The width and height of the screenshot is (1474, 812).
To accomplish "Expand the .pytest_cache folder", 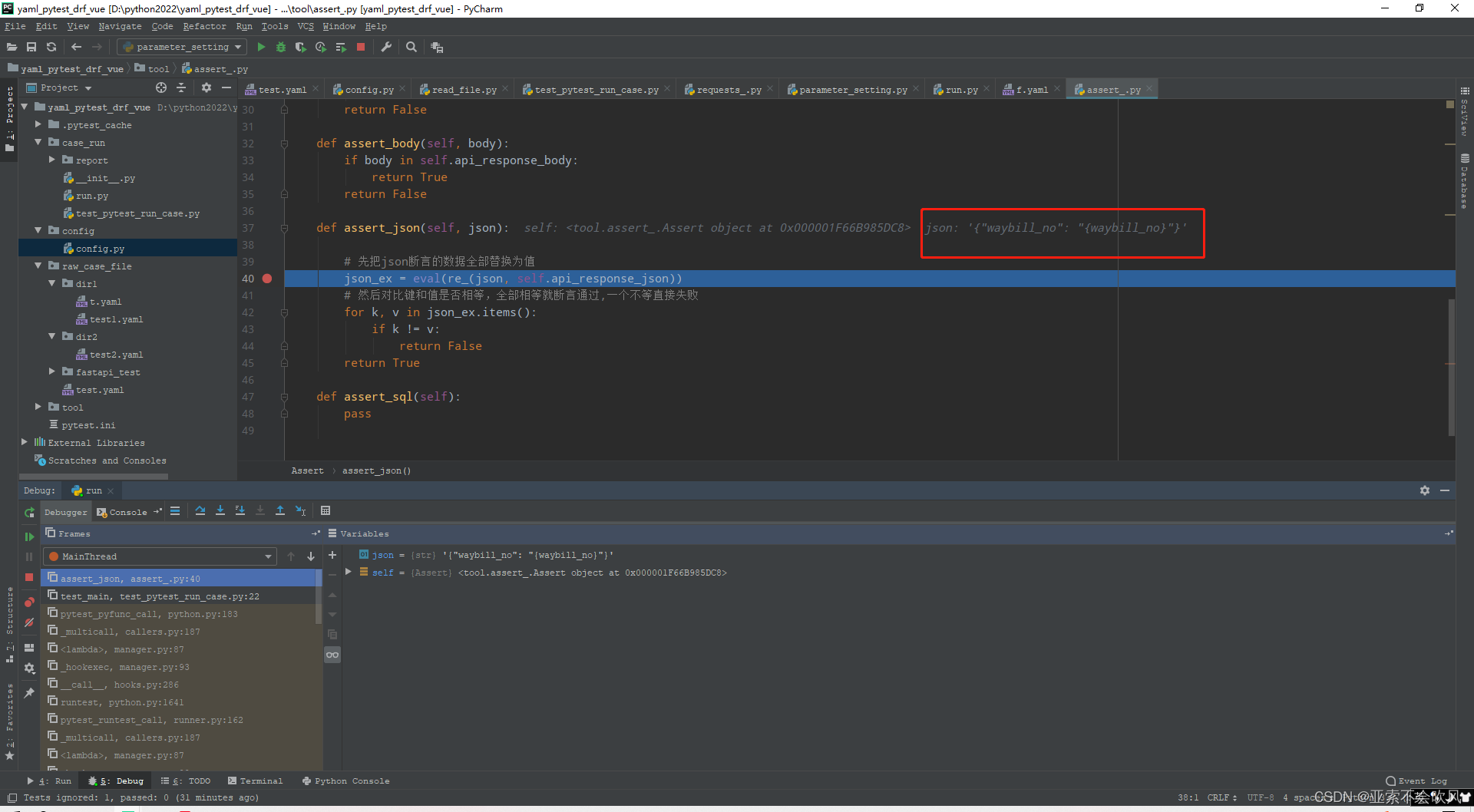I will click(38, 124).
